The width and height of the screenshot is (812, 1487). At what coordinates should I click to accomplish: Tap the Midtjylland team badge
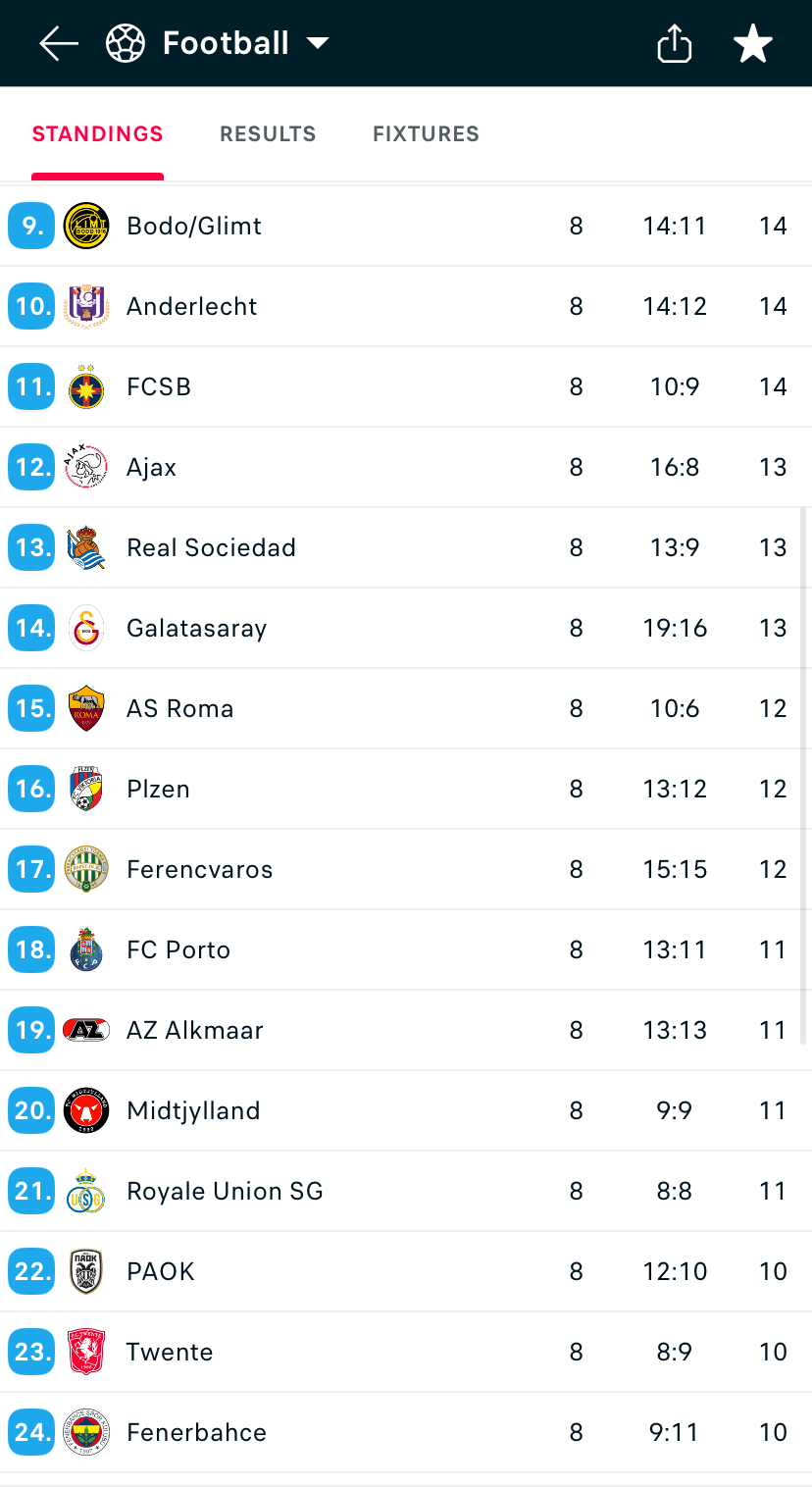click(x=86, y=1110)
